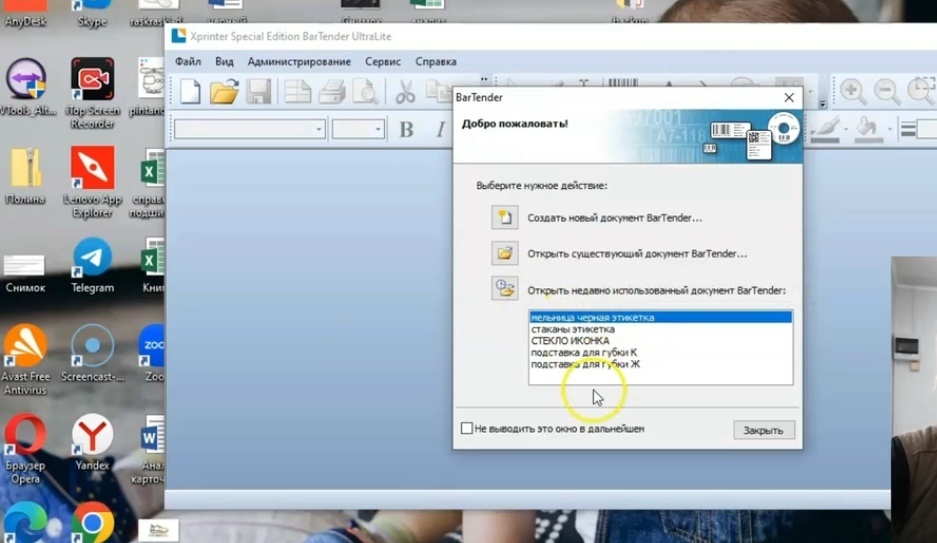Click the Screencast desktop icon
Image resolution: width=937 pixels, height=543 pixels.
(92, 354)
